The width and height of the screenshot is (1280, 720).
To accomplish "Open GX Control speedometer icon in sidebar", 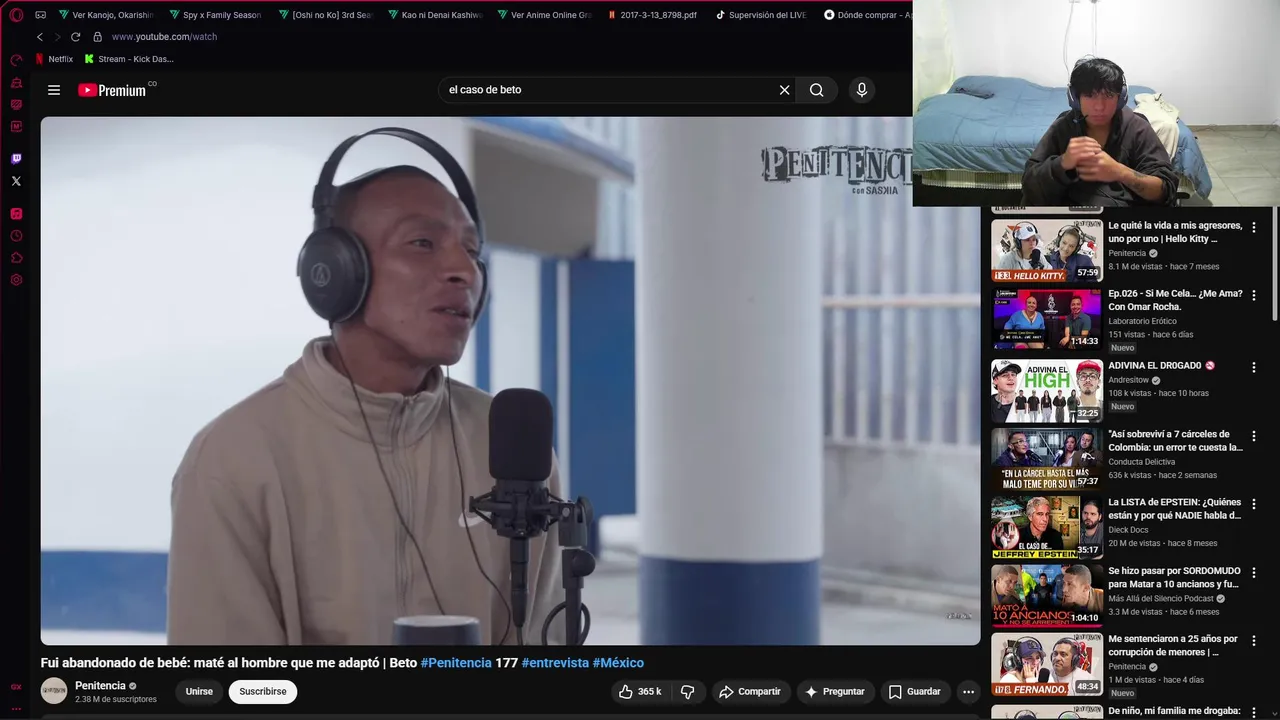I will (x=16, y=60).
